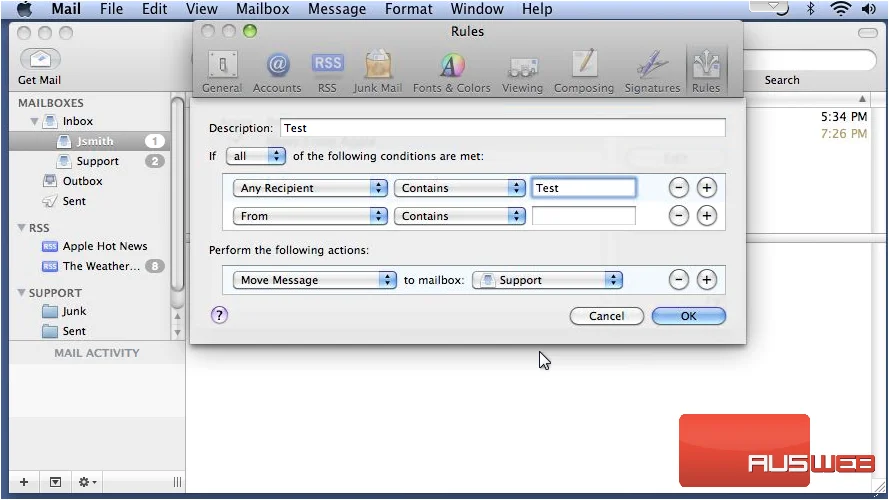Open the Signatures preferences pane
Image resolution: width=889 pixels, height=500 pixels.
tap(652, 72)
